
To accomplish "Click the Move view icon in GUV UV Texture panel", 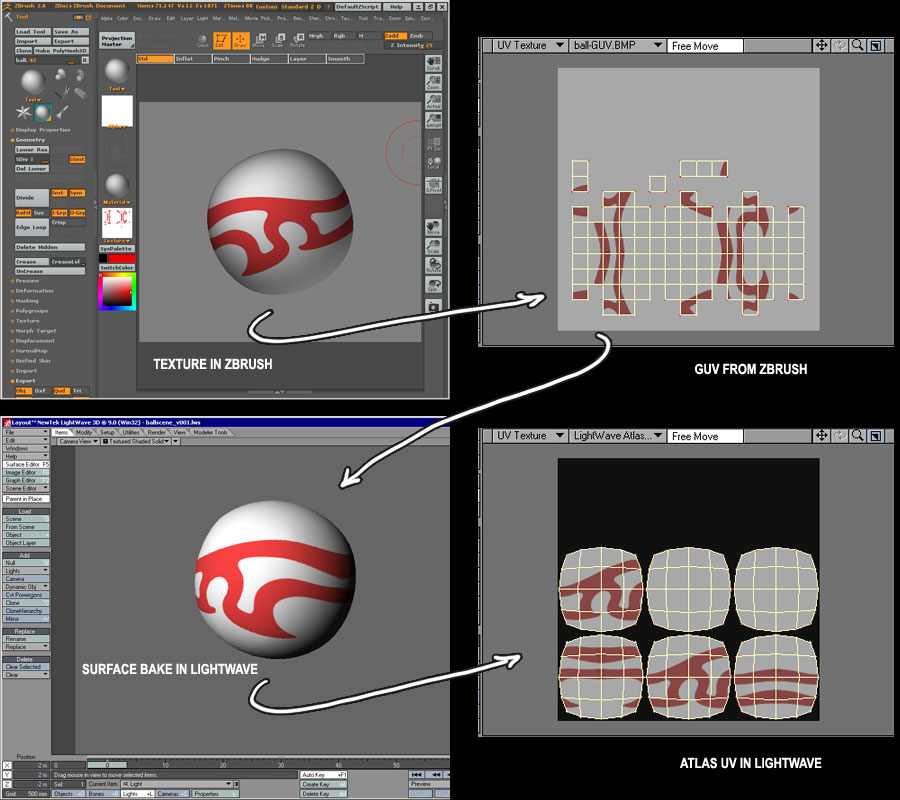I will [821, 45].
